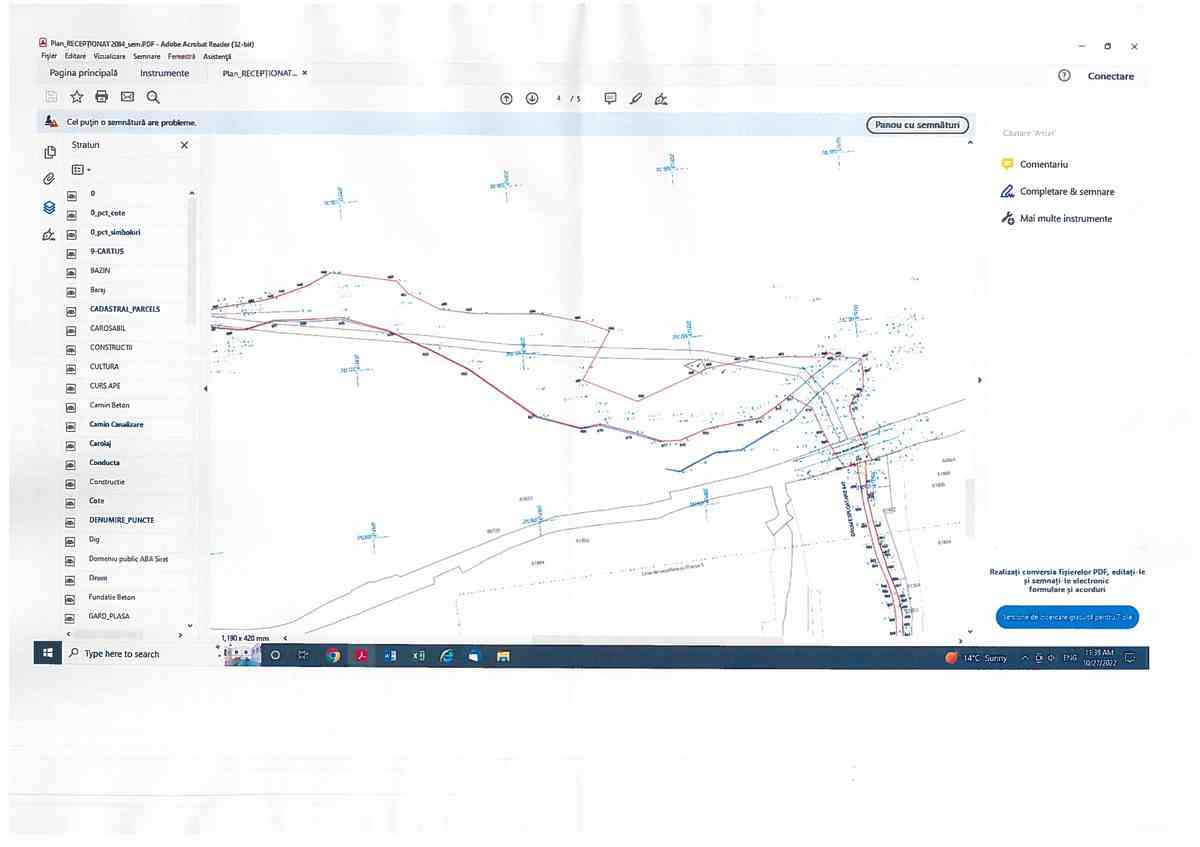Toggle visibility of CURS APE layer
The width and height of the screenshot is (1200, 847).
(71, 386)
